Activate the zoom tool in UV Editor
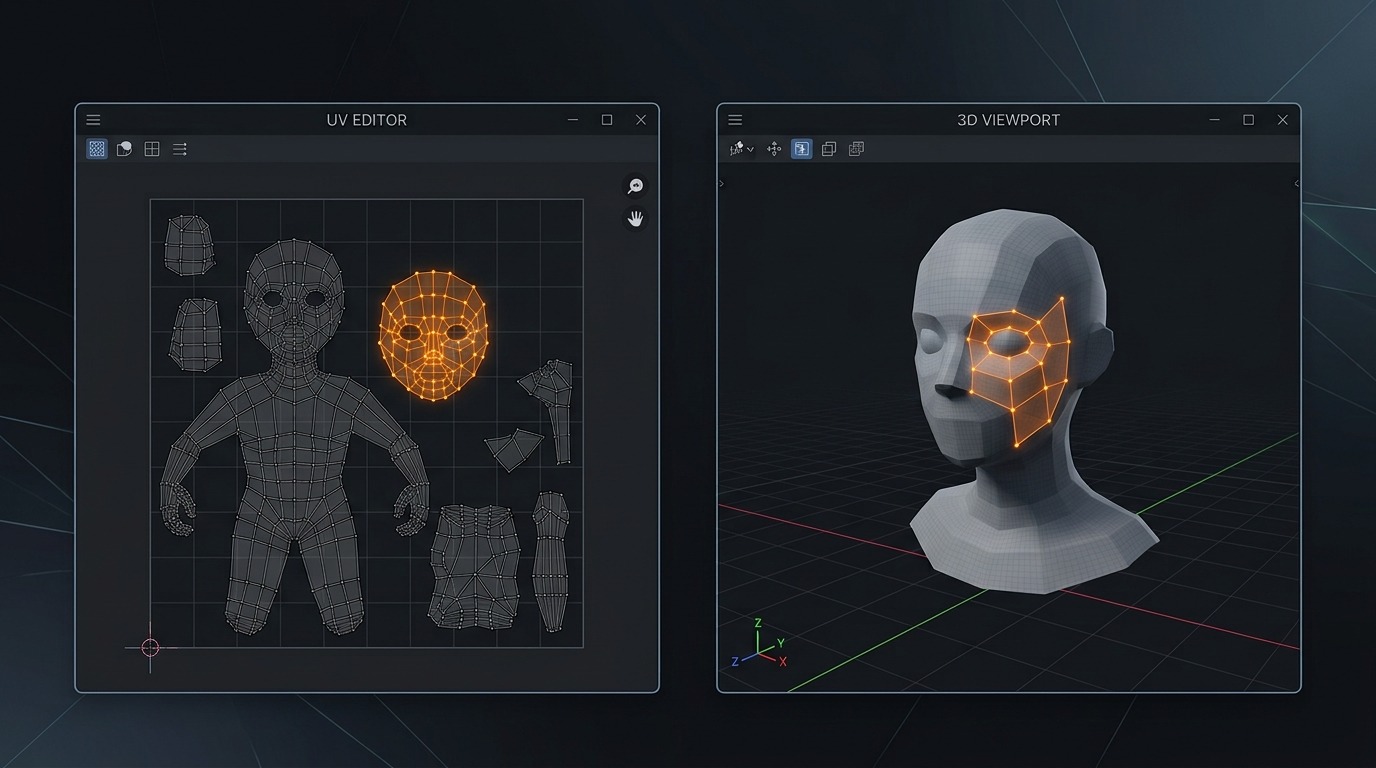This screenshot has width=1376, height=768. click(635, 186)
